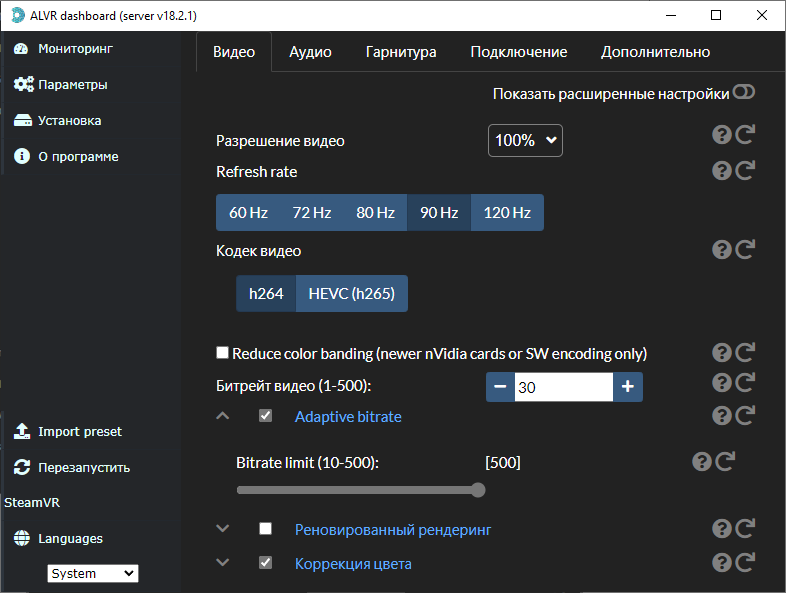Open the О программе sidebar section
Screen dimensions: 786x593
[66, 156]
